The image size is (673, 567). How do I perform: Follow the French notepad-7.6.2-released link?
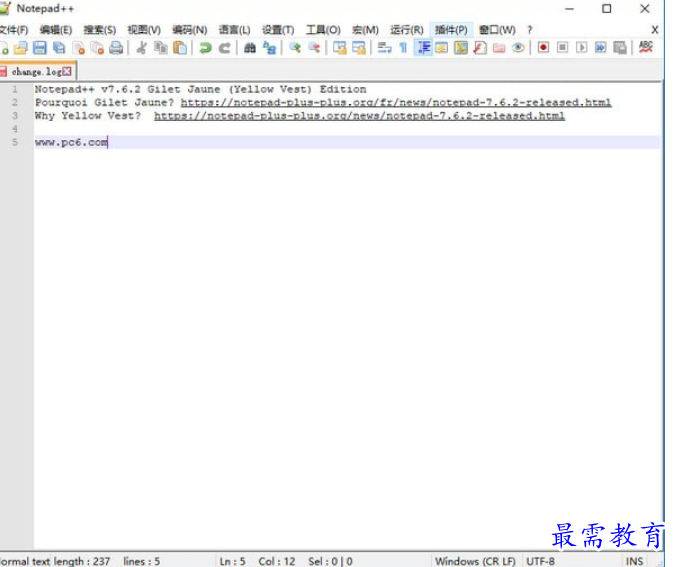click(396, 103)
